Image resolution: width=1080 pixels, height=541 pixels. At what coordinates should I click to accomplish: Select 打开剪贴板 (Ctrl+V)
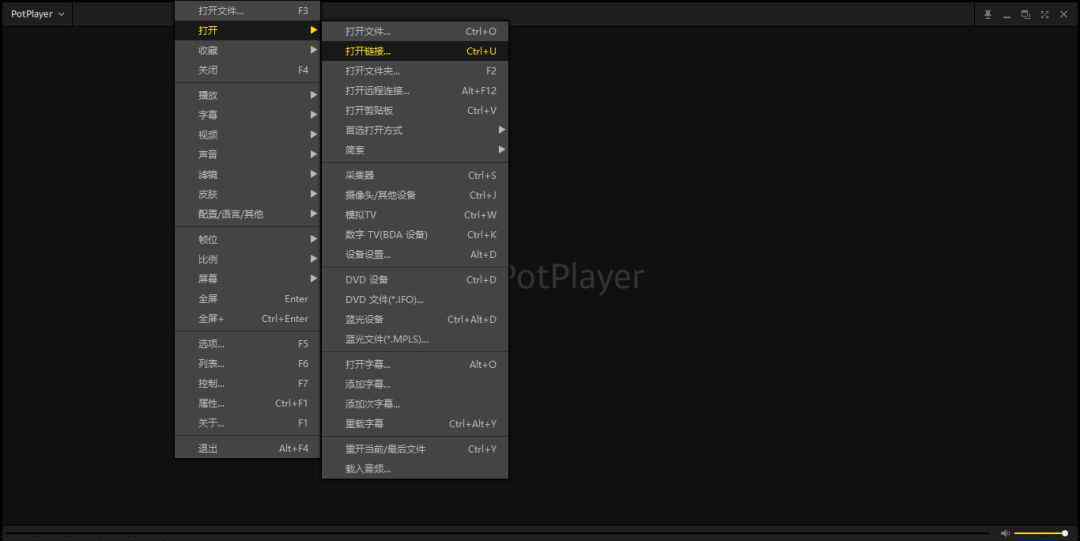(415, 110)
